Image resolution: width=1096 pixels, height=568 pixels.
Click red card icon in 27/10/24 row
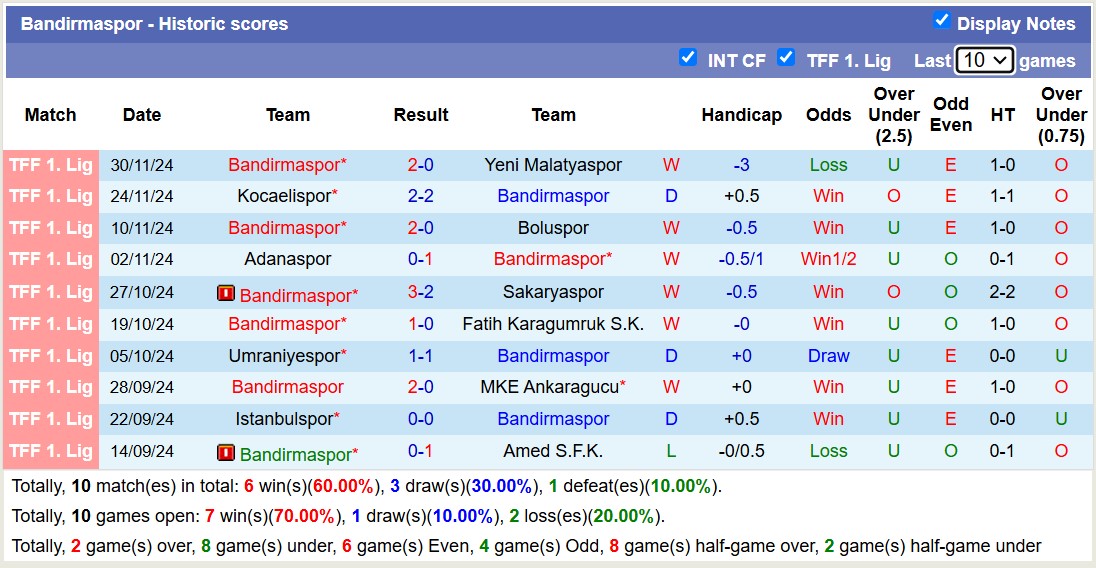click(226, 294)
